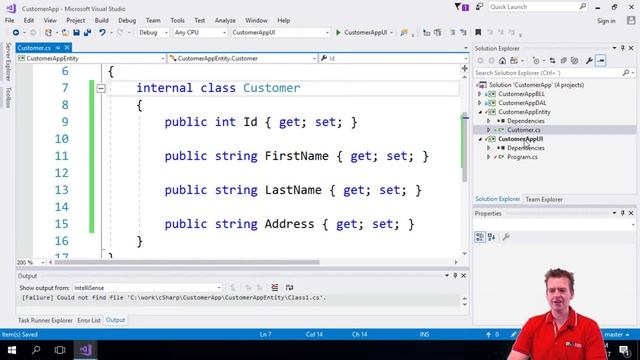Viewport: 640px width, 360px height.
Task: Click the taskbar search magnifier
Action: pyautogui.click(x=36, y=350)
